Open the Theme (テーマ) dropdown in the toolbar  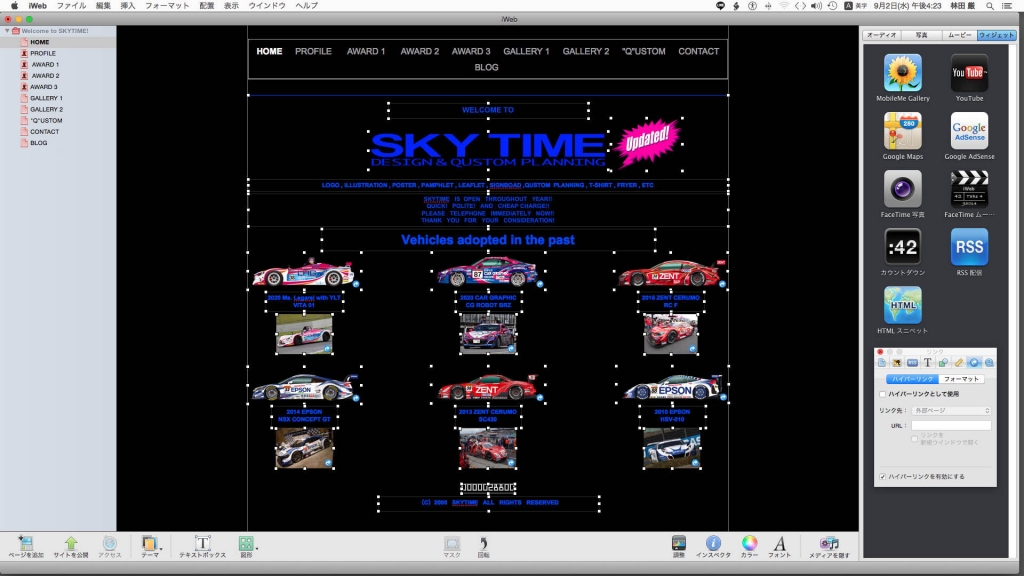pos(150,543)
